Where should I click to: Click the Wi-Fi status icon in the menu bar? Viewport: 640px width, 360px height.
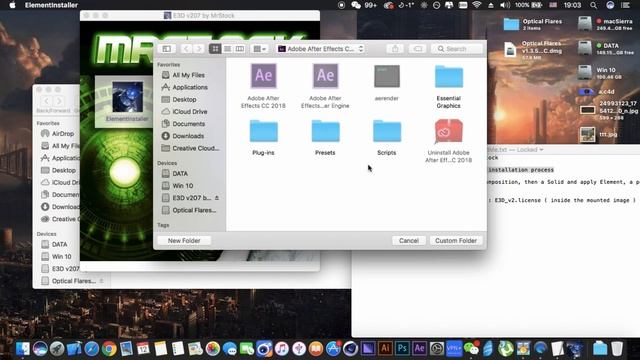click(477, 5)
